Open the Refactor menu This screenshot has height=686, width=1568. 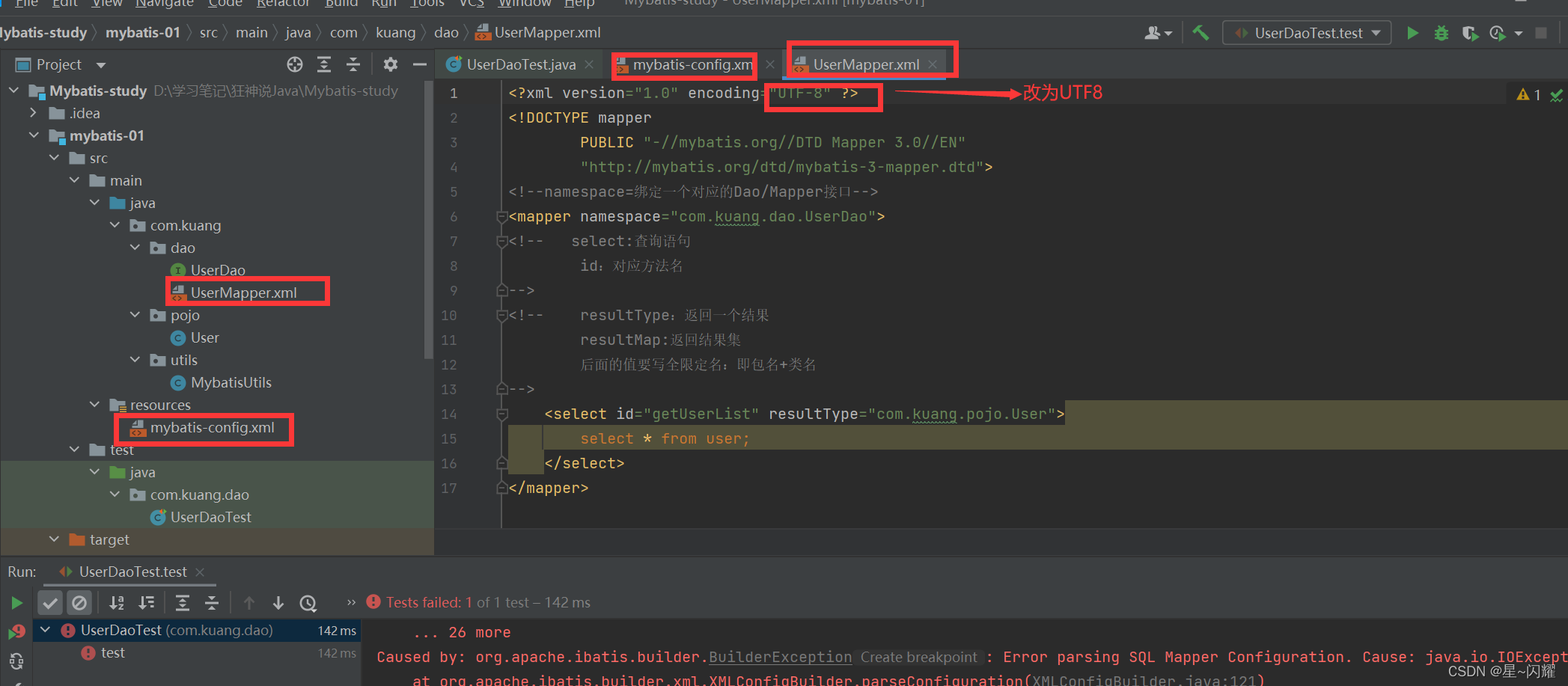[283, 4]
